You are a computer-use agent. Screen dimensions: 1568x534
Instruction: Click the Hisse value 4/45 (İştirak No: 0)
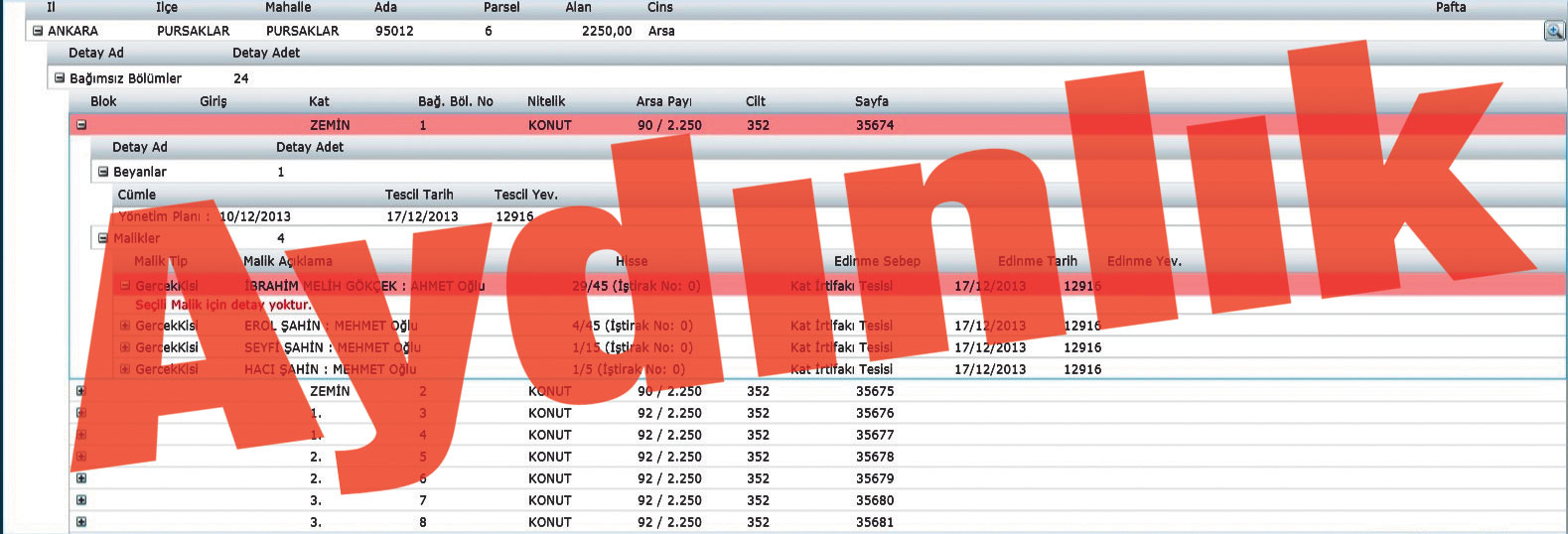click(633, 326)
